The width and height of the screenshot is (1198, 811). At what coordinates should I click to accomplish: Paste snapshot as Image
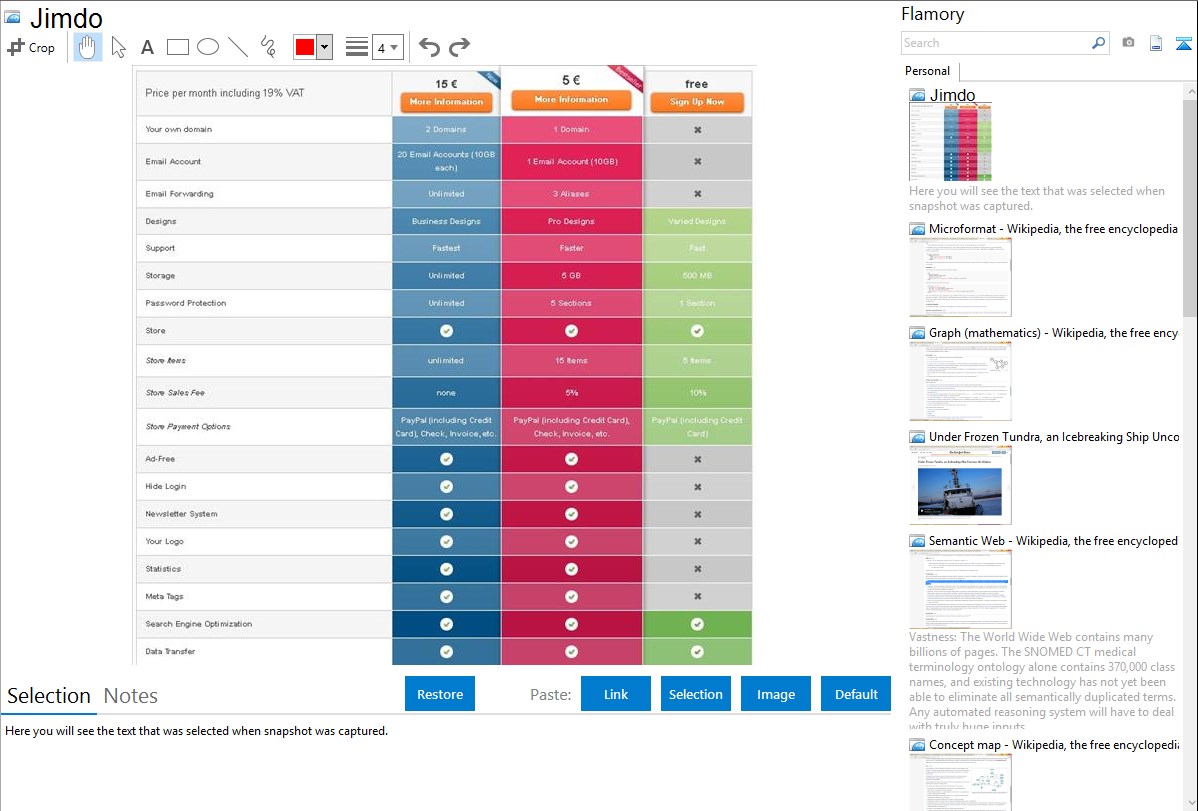click(x=775, y=694)
